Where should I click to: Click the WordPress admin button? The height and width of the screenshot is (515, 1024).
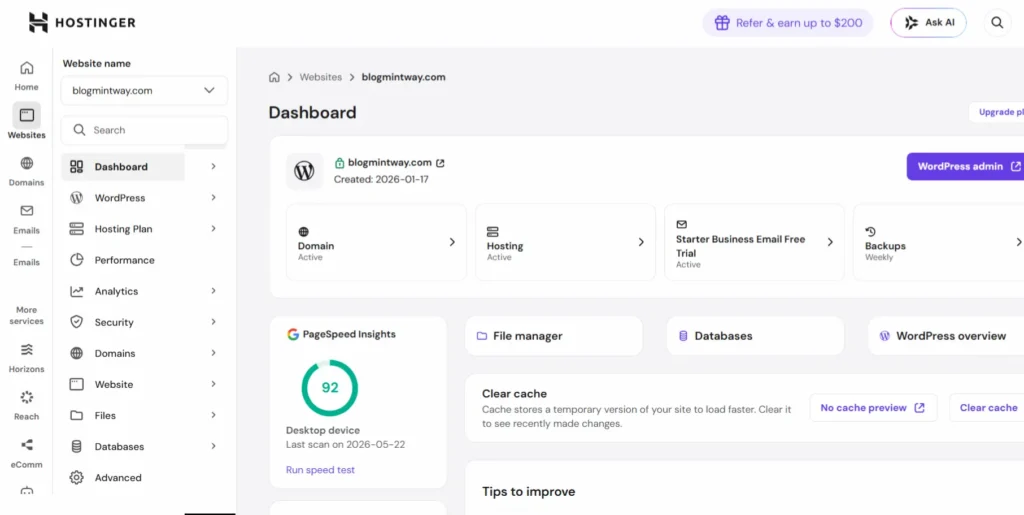pos(965,166)
